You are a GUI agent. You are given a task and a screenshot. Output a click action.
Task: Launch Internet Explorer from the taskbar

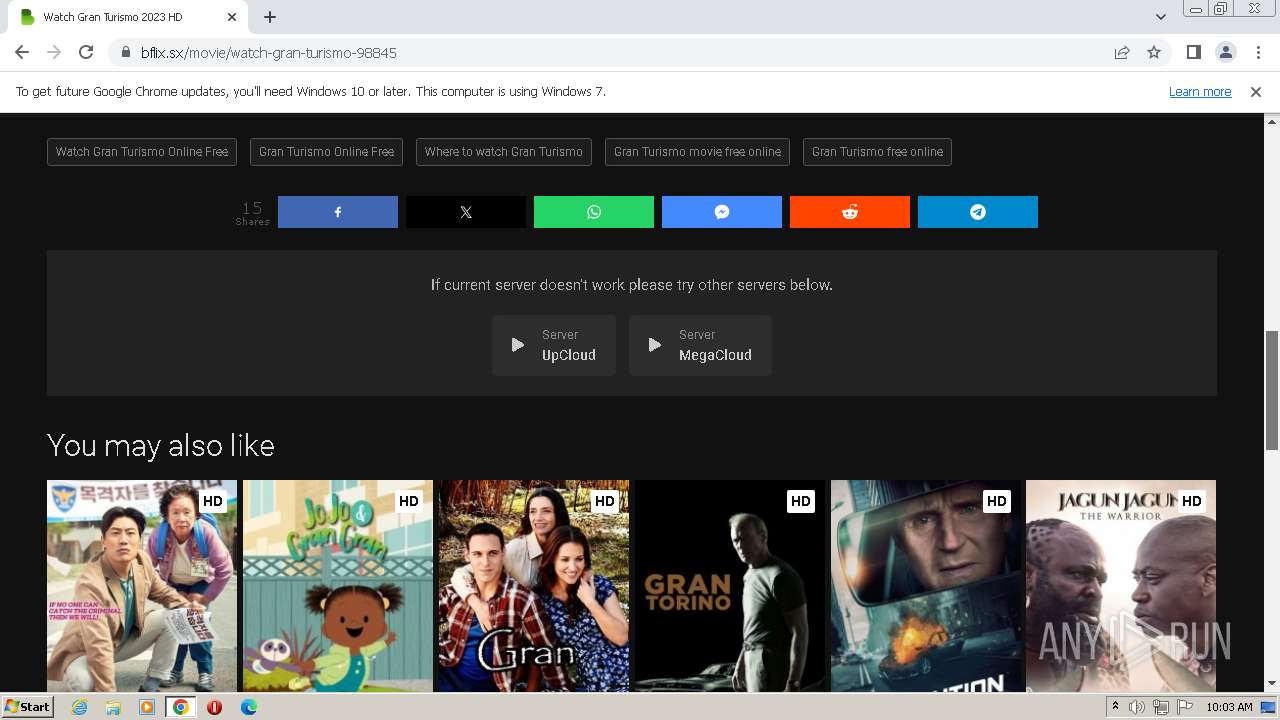point(80,707)
